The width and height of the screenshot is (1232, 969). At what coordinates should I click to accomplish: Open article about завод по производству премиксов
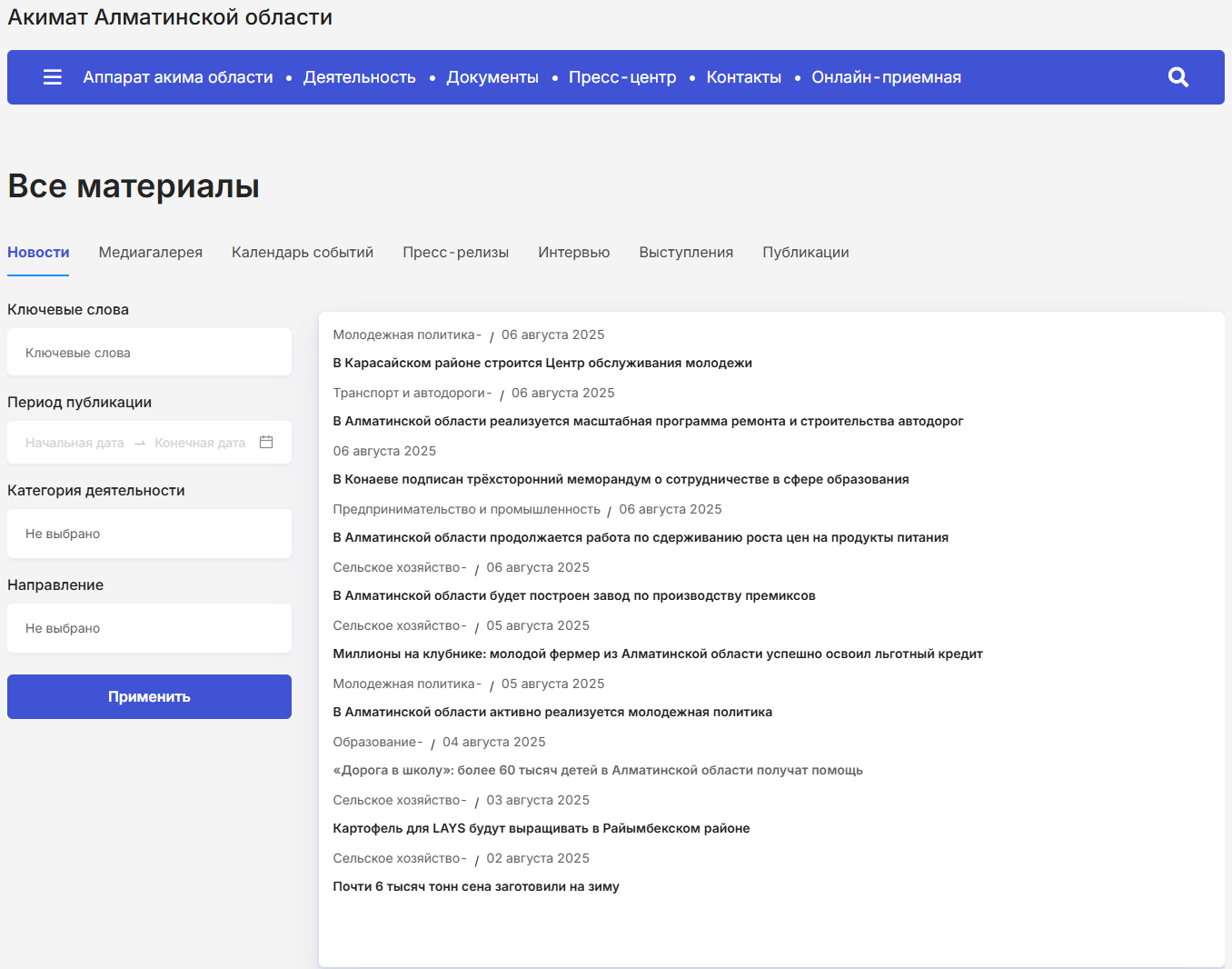(x=574, y=595)
